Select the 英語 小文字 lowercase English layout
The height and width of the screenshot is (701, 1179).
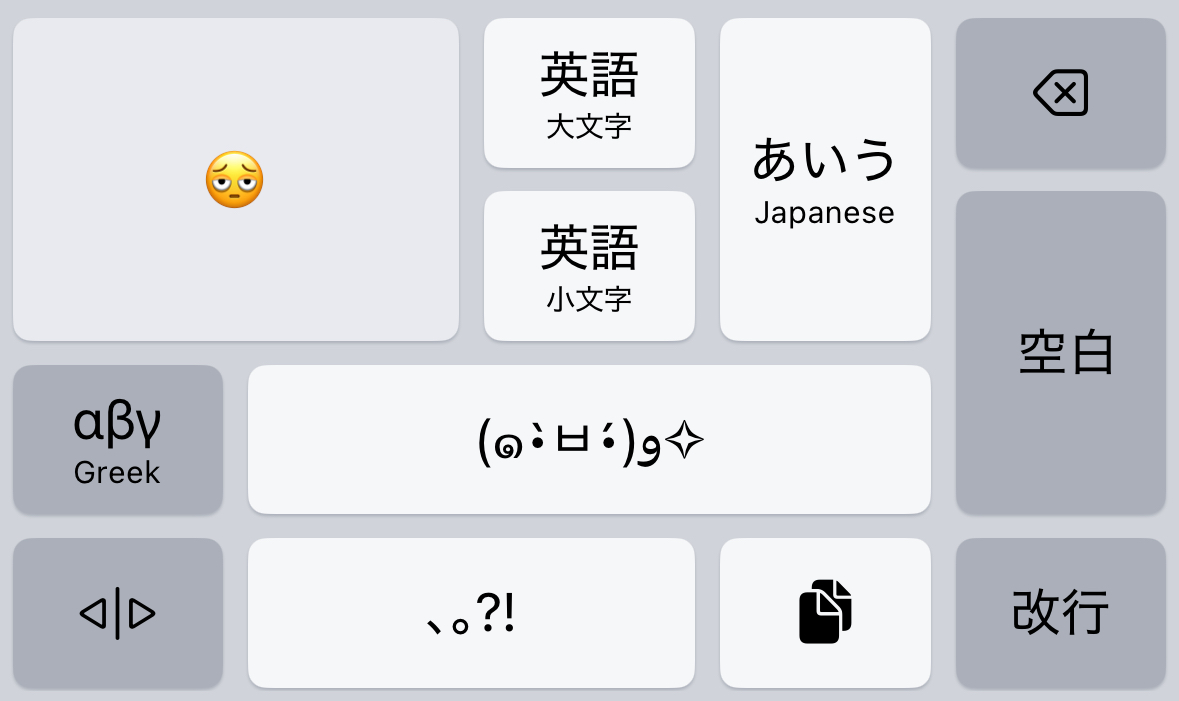(x=589, y=266)
